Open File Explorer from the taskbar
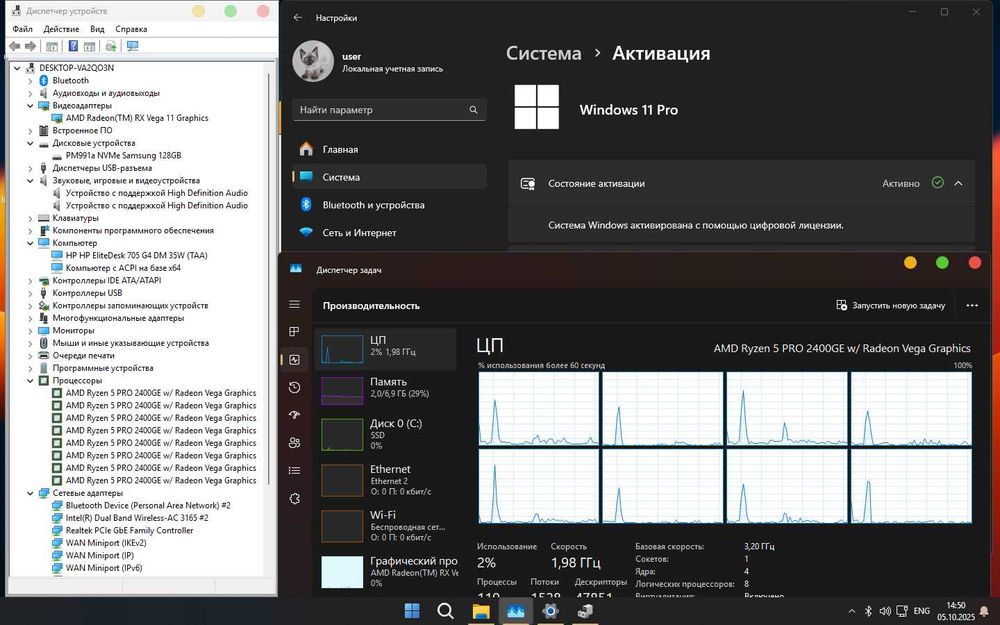1000x625 pixels. point(480,611)
